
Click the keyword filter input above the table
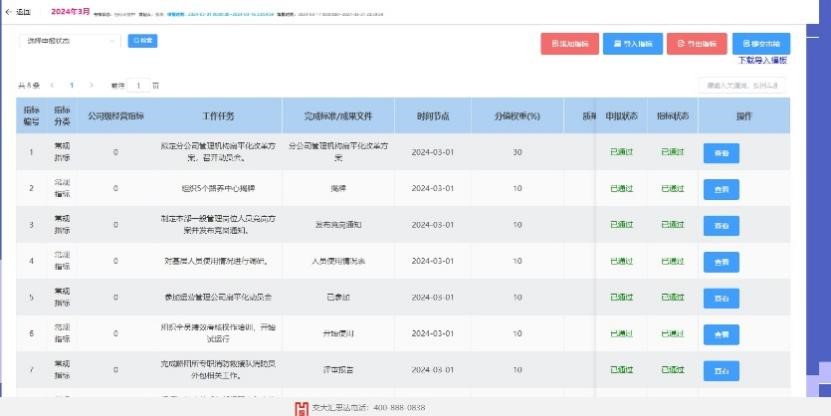click(x=742, y=86)
